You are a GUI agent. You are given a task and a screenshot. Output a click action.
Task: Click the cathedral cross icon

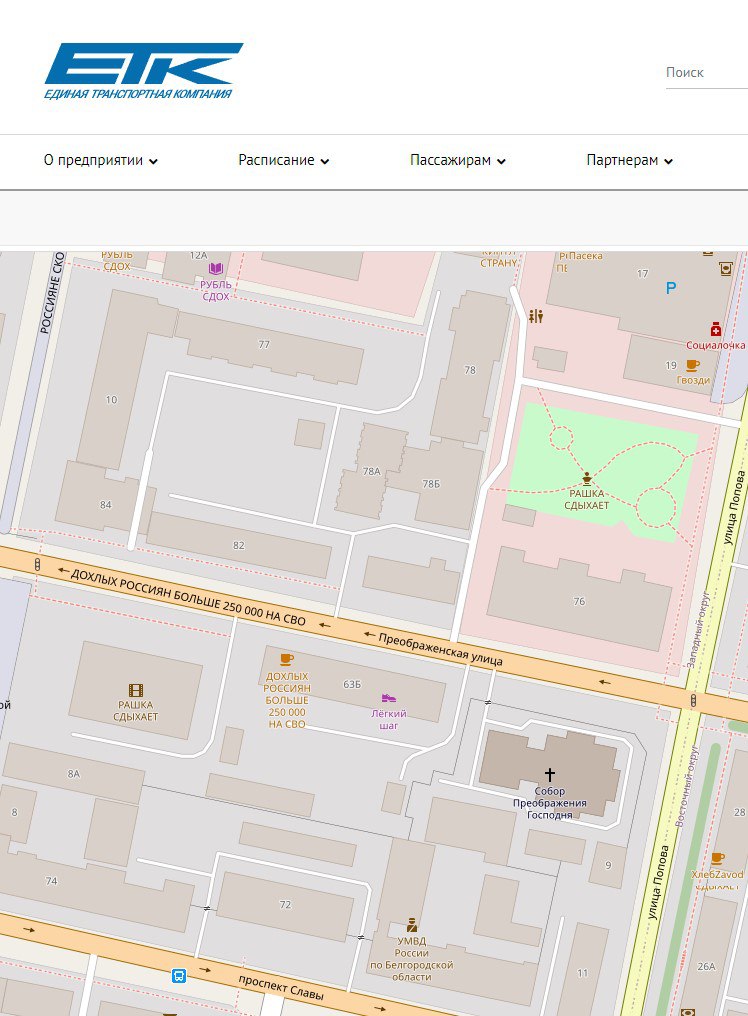(549, 774)
